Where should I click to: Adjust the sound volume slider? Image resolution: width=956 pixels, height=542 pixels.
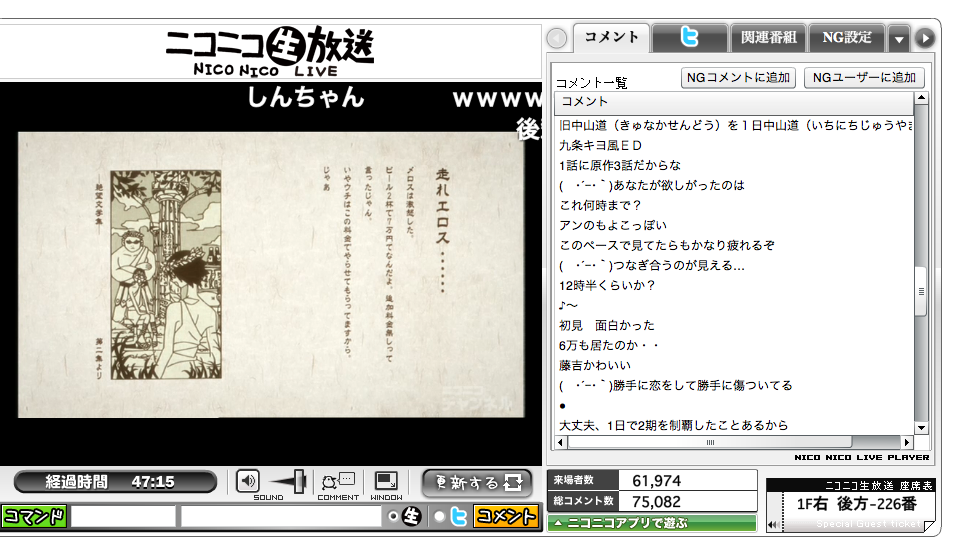298,482
